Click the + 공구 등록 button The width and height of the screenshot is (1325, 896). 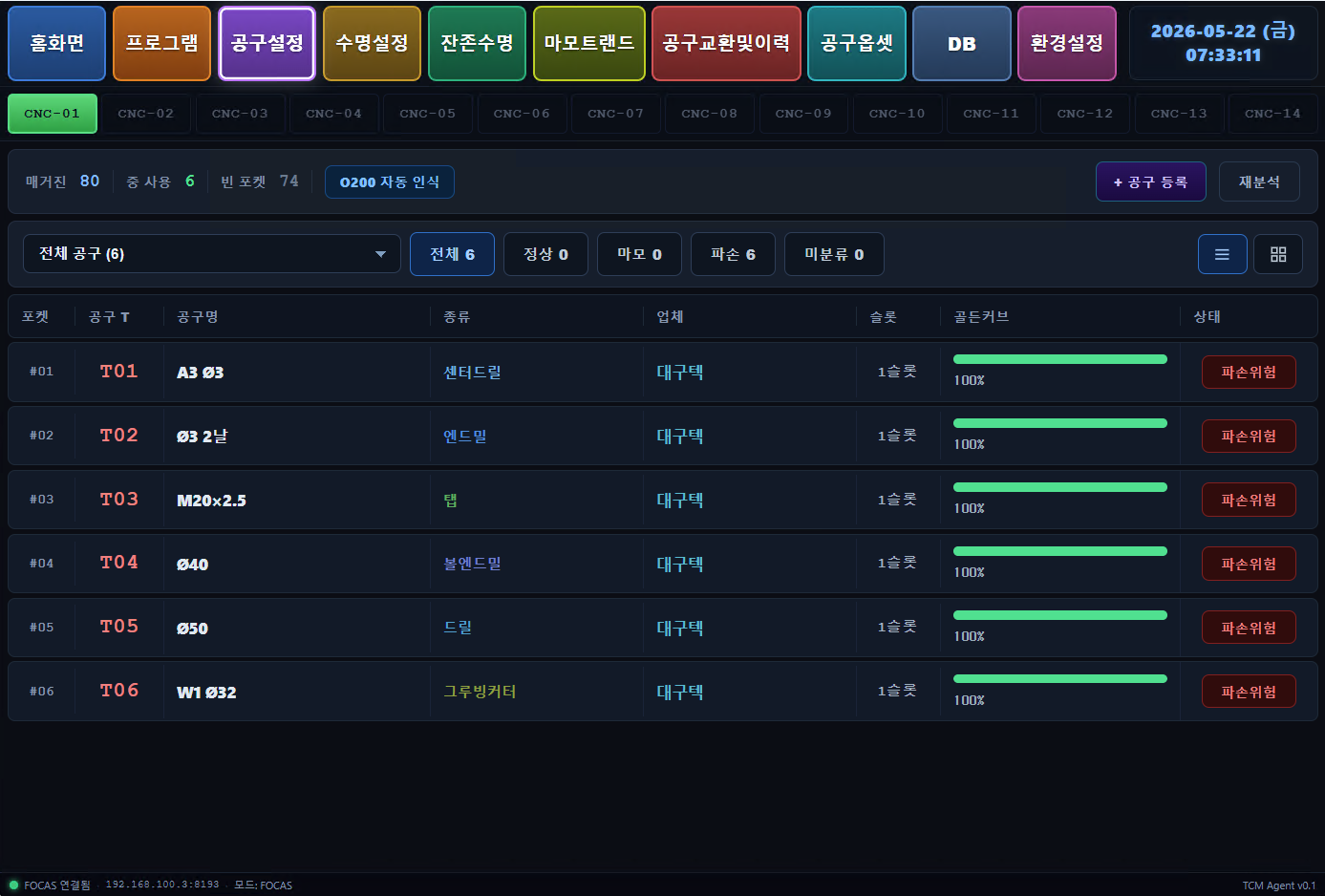(x=1151, y=181)
